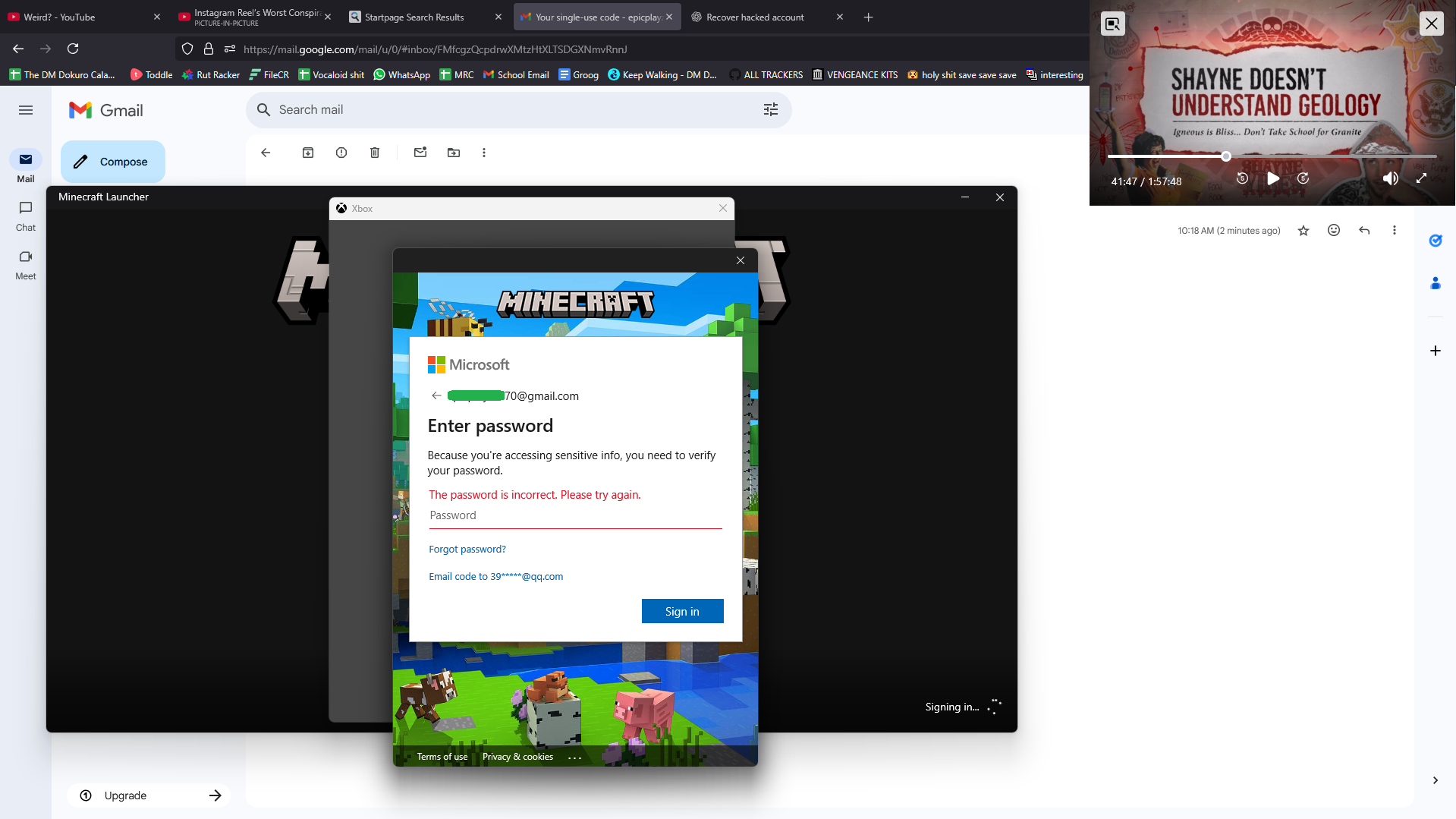Show Gmail search options filter icon
1456x819 pixels.
tap(771, 110)
